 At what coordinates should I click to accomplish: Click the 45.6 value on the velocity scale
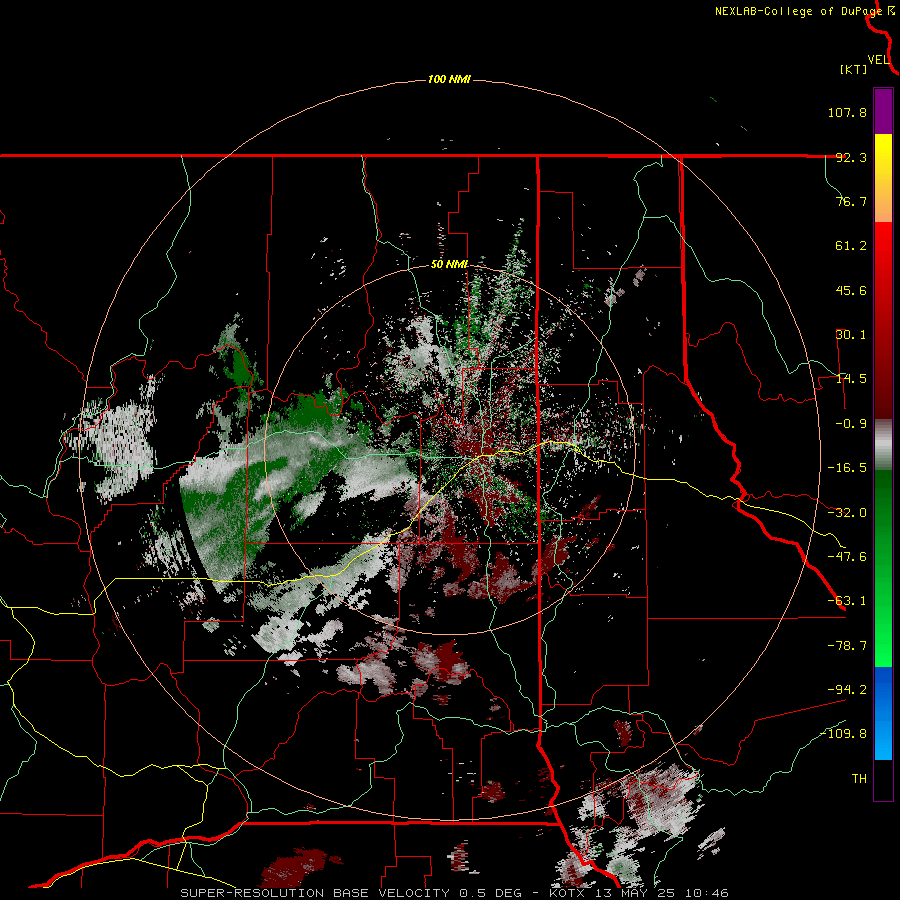coord(851,290)
